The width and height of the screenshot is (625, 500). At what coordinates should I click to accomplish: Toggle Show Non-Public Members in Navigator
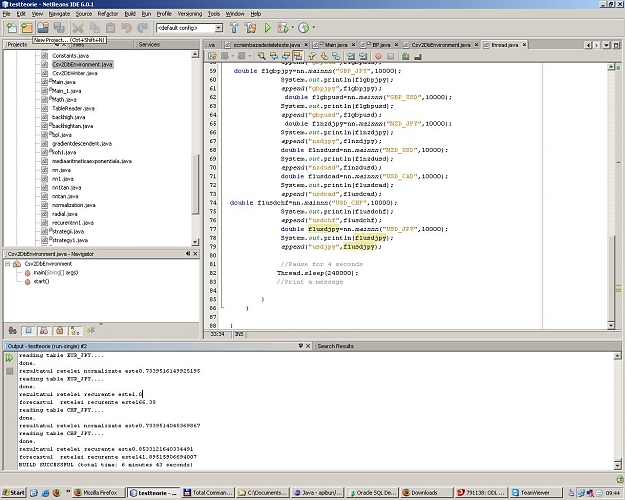[x=59, y=331]
